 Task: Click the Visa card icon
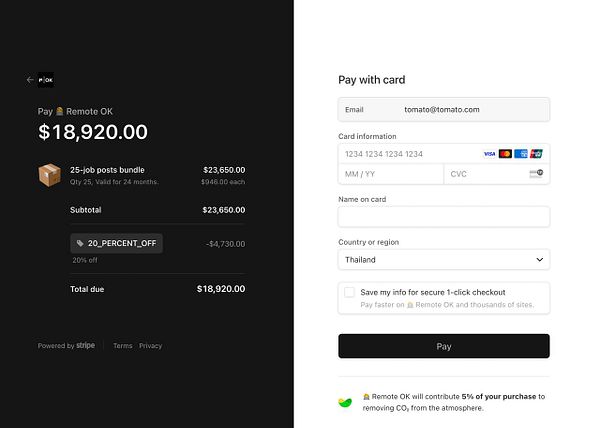490,154
